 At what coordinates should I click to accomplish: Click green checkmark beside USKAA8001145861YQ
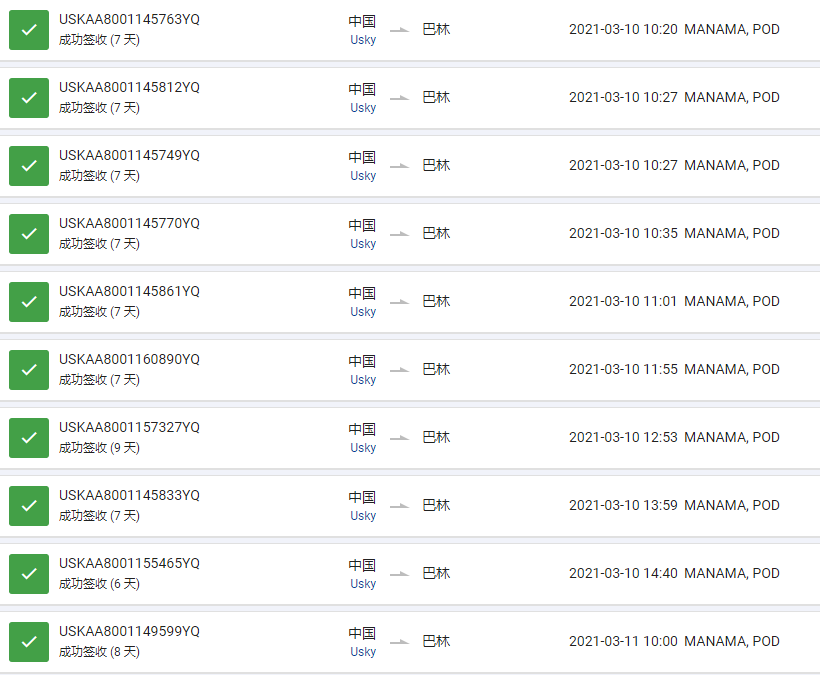(x=29, y=302)
